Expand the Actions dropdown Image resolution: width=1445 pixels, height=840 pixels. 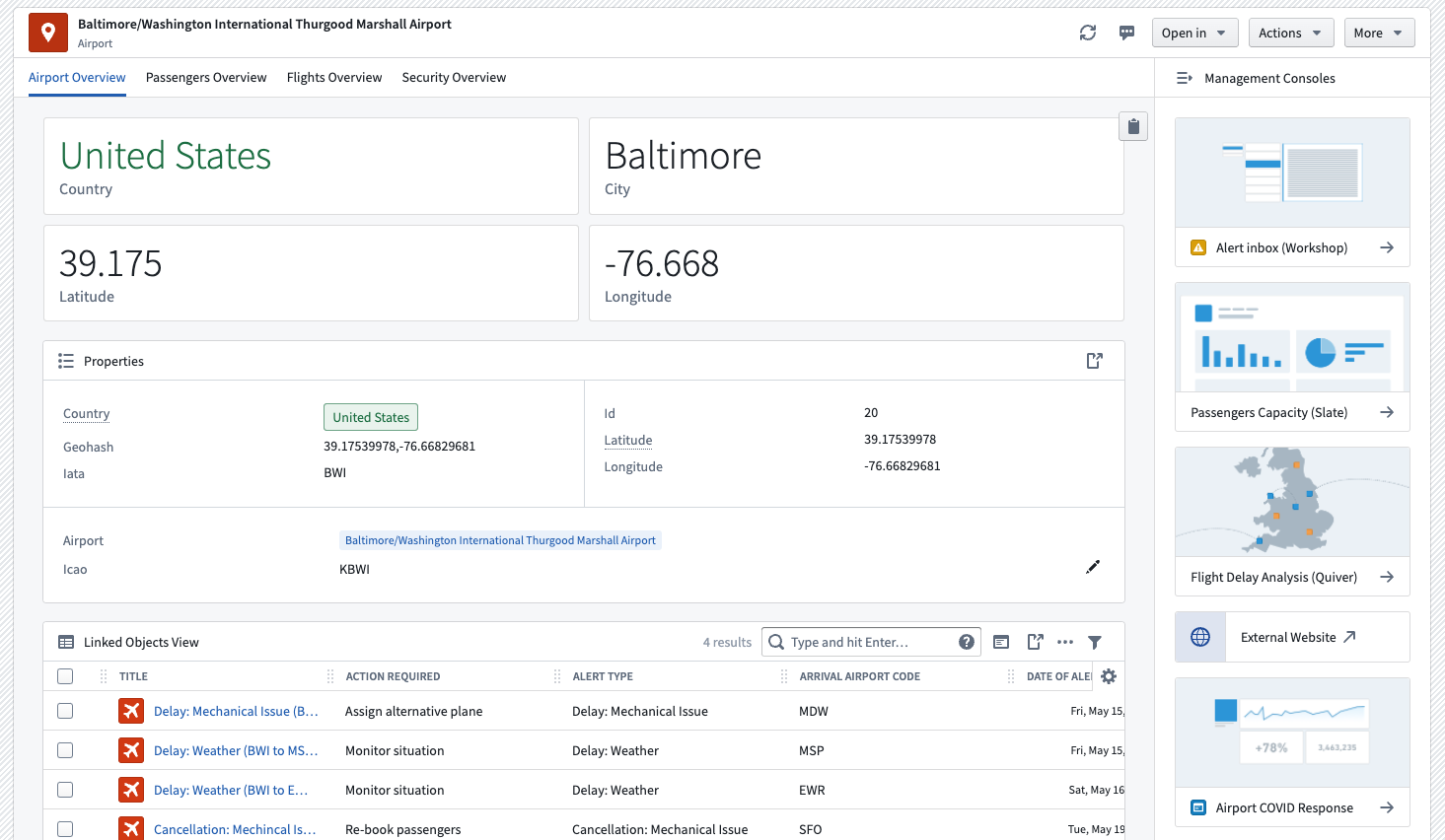pyautogui.click(x=1290, y=33)
